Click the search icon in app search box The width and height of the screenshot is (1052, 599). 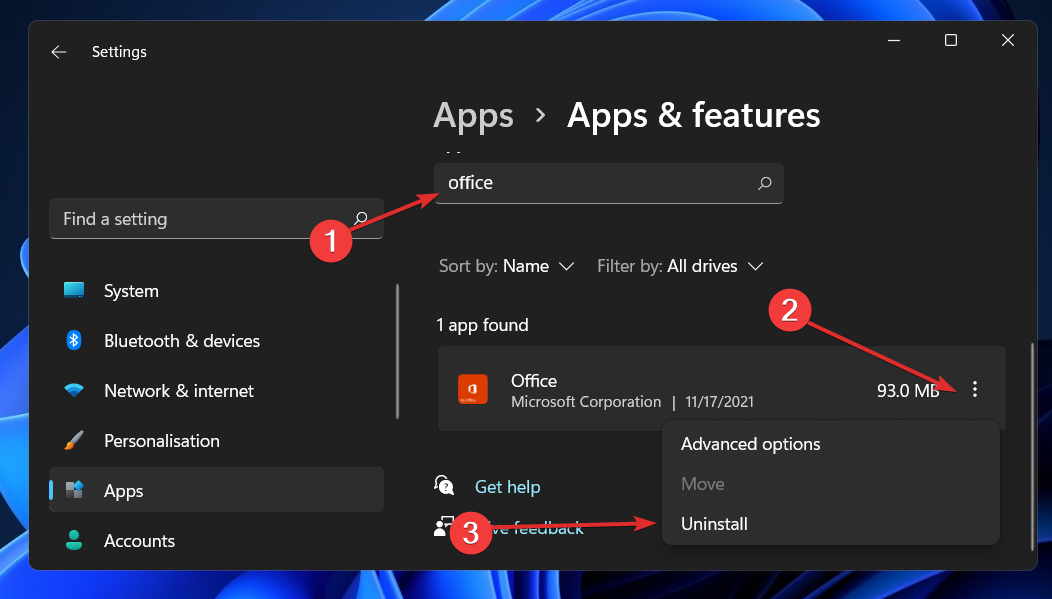tap(764, 183)
